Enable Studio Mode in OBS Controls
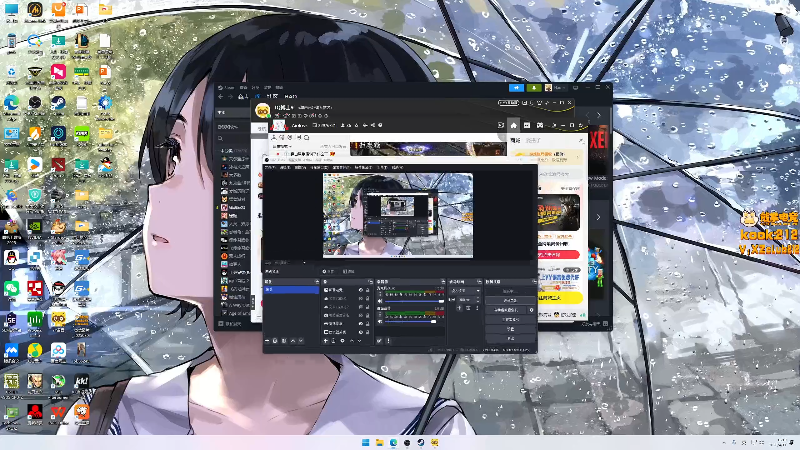800x450 pixels. pyautogui.click(x=510, y=320)
